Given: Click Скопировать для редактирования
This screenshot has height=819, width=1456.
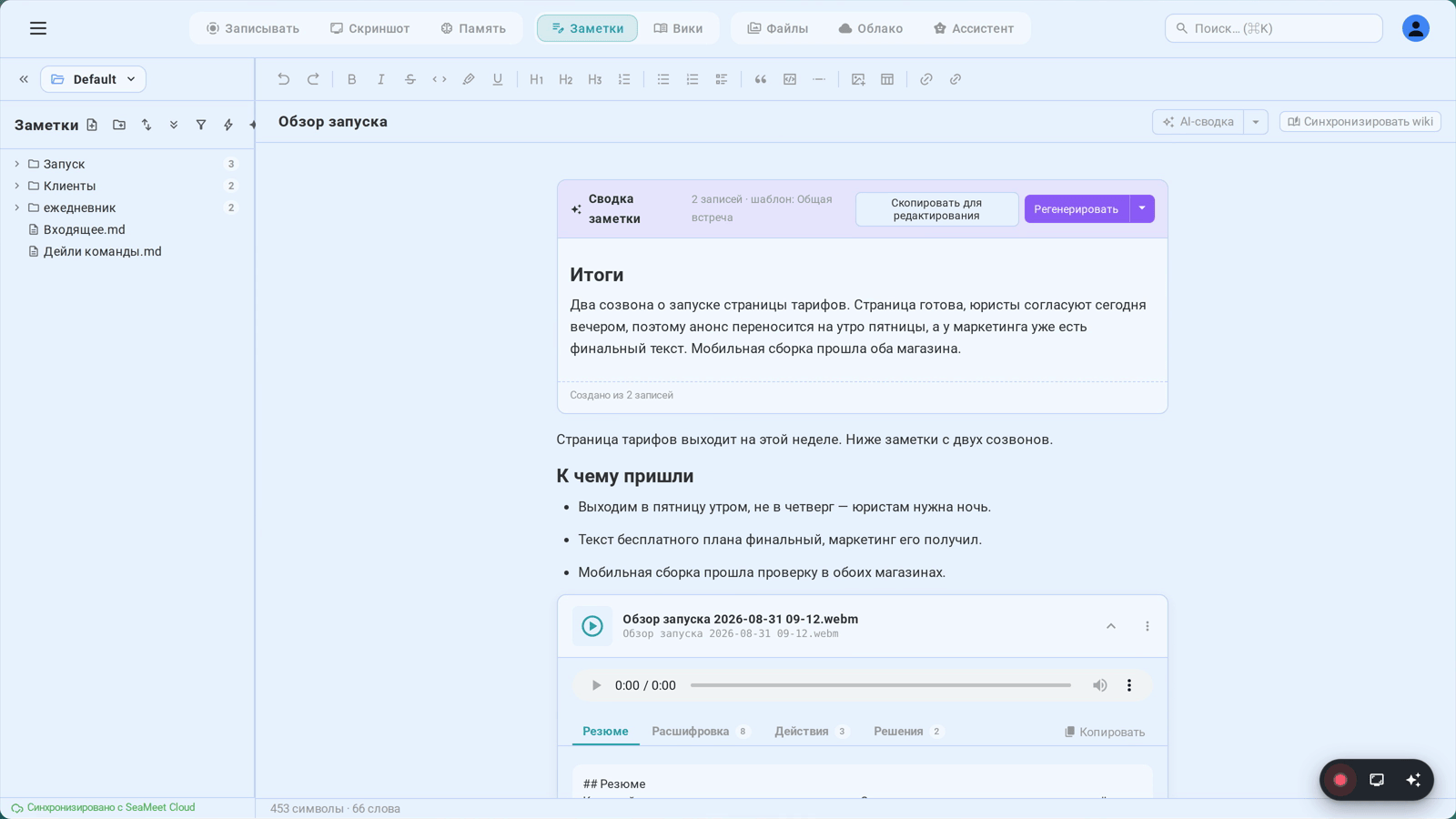Looking at the screenshot, I should [936, 209].
